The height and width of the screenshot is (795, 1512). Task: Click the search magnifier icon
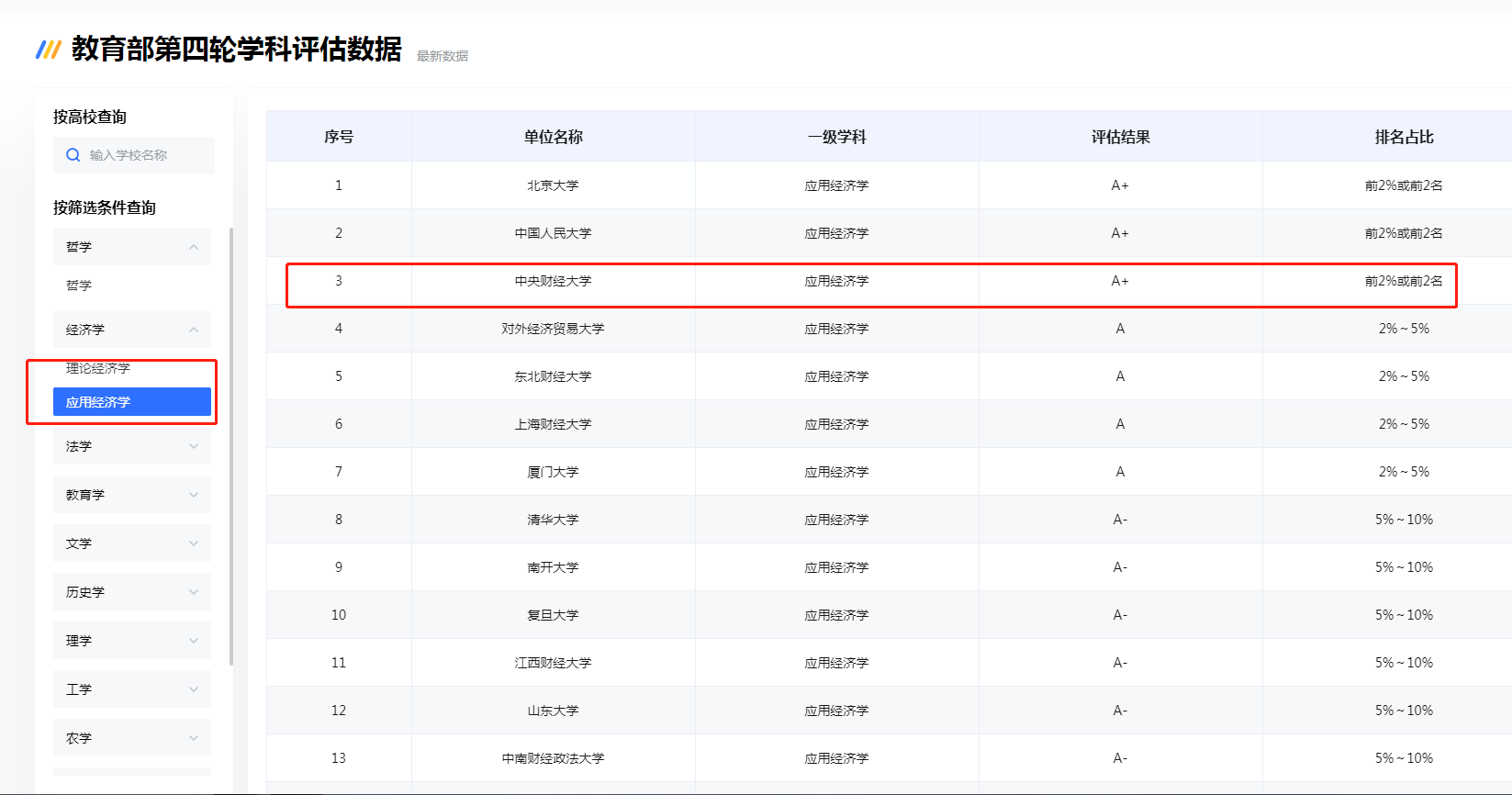coord(73,155)
